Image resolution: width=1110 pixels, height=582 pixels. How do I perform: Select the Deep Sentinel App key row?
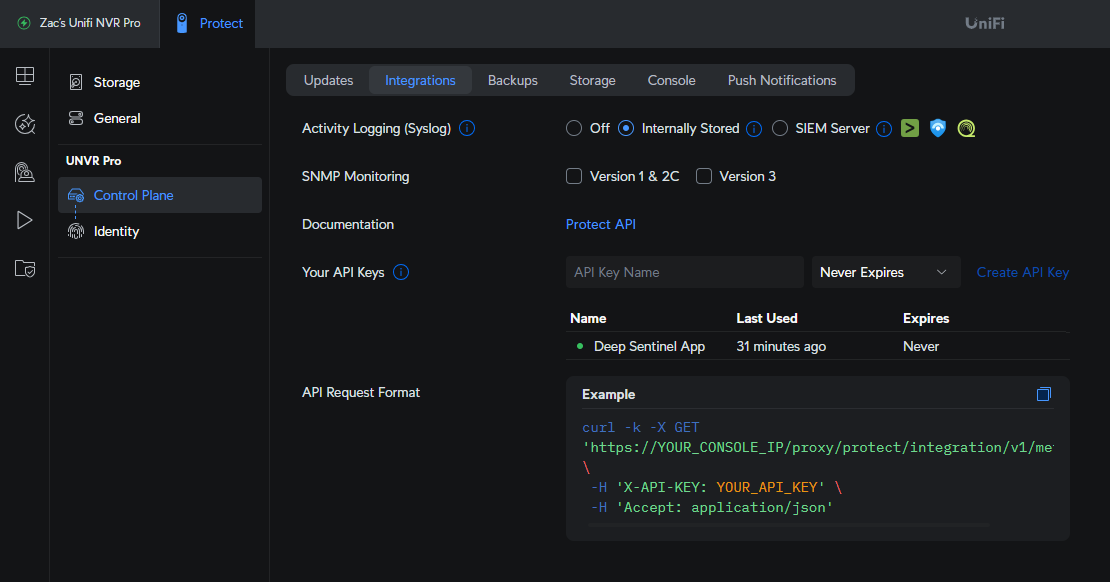point(649,346)
